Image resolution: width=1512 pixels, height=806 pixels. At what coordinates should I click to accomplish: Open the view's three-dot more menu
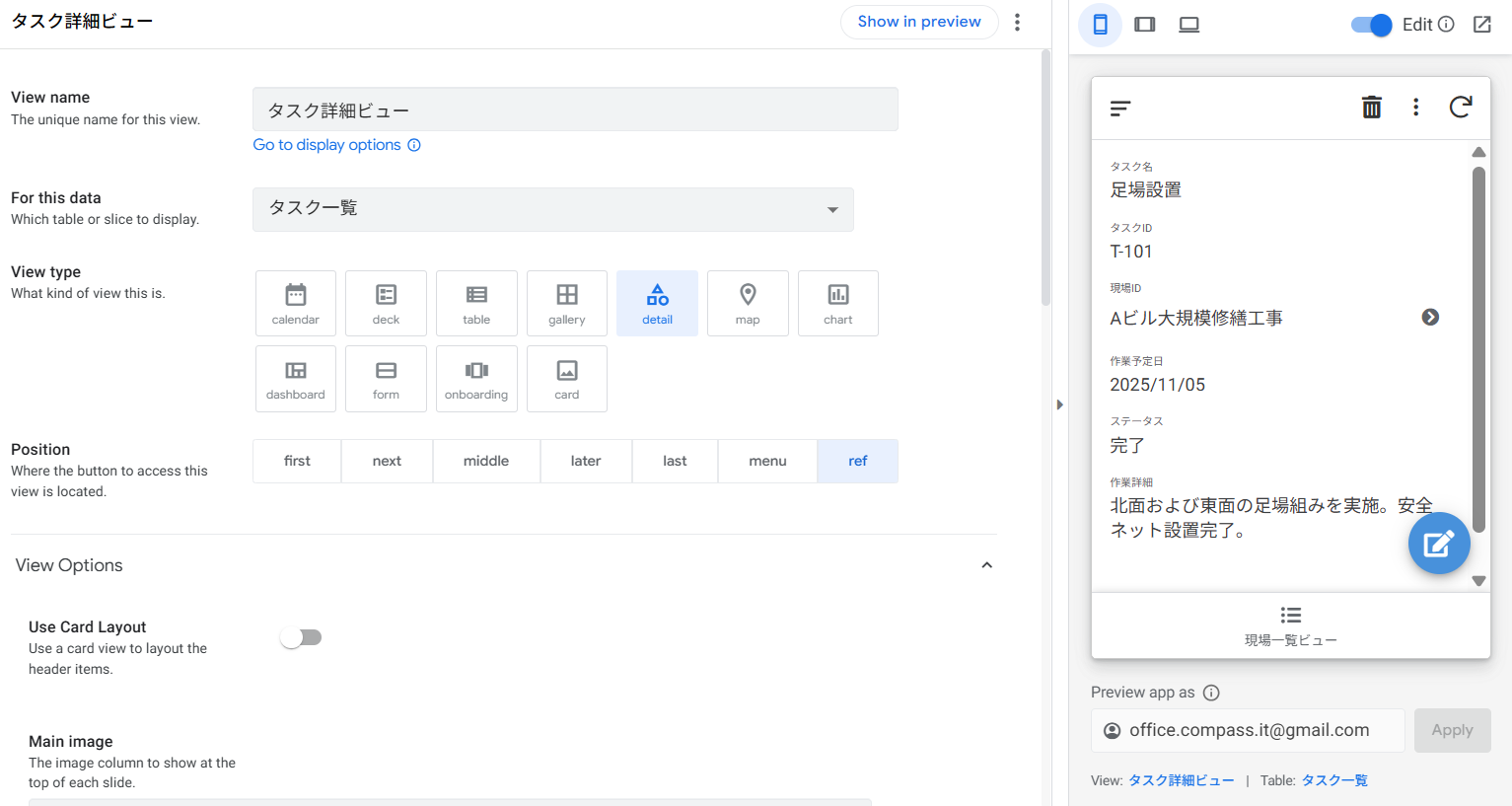point(1017,22)
